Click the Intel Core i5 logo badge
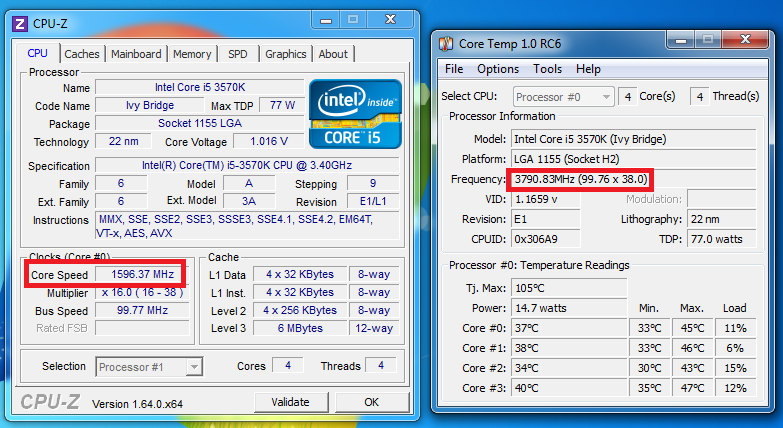This screenshot has height=428, width=783. tap(356, 114)
